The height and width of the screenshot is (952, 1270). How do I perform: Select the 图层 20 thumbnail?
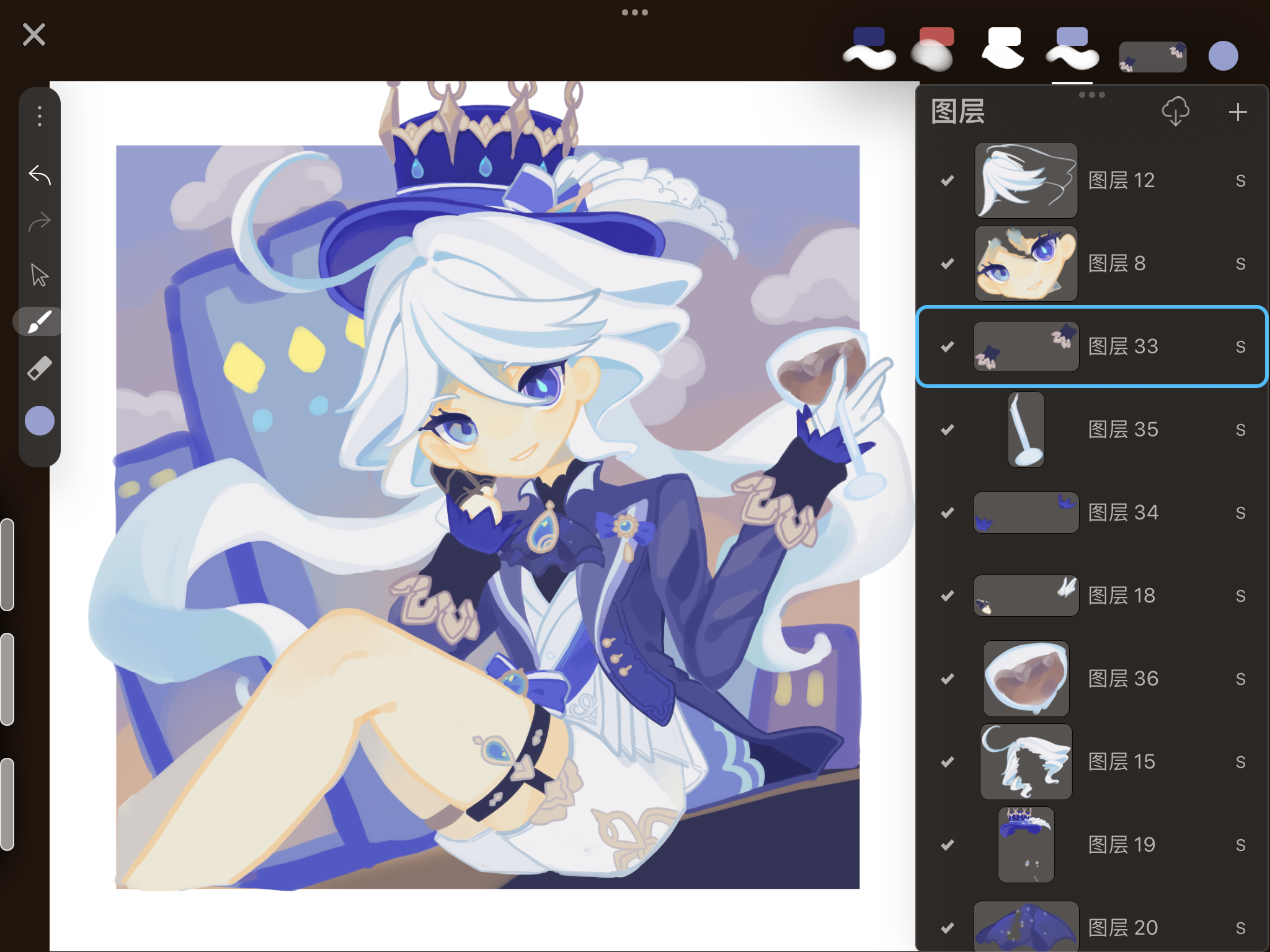point(1026,927)
